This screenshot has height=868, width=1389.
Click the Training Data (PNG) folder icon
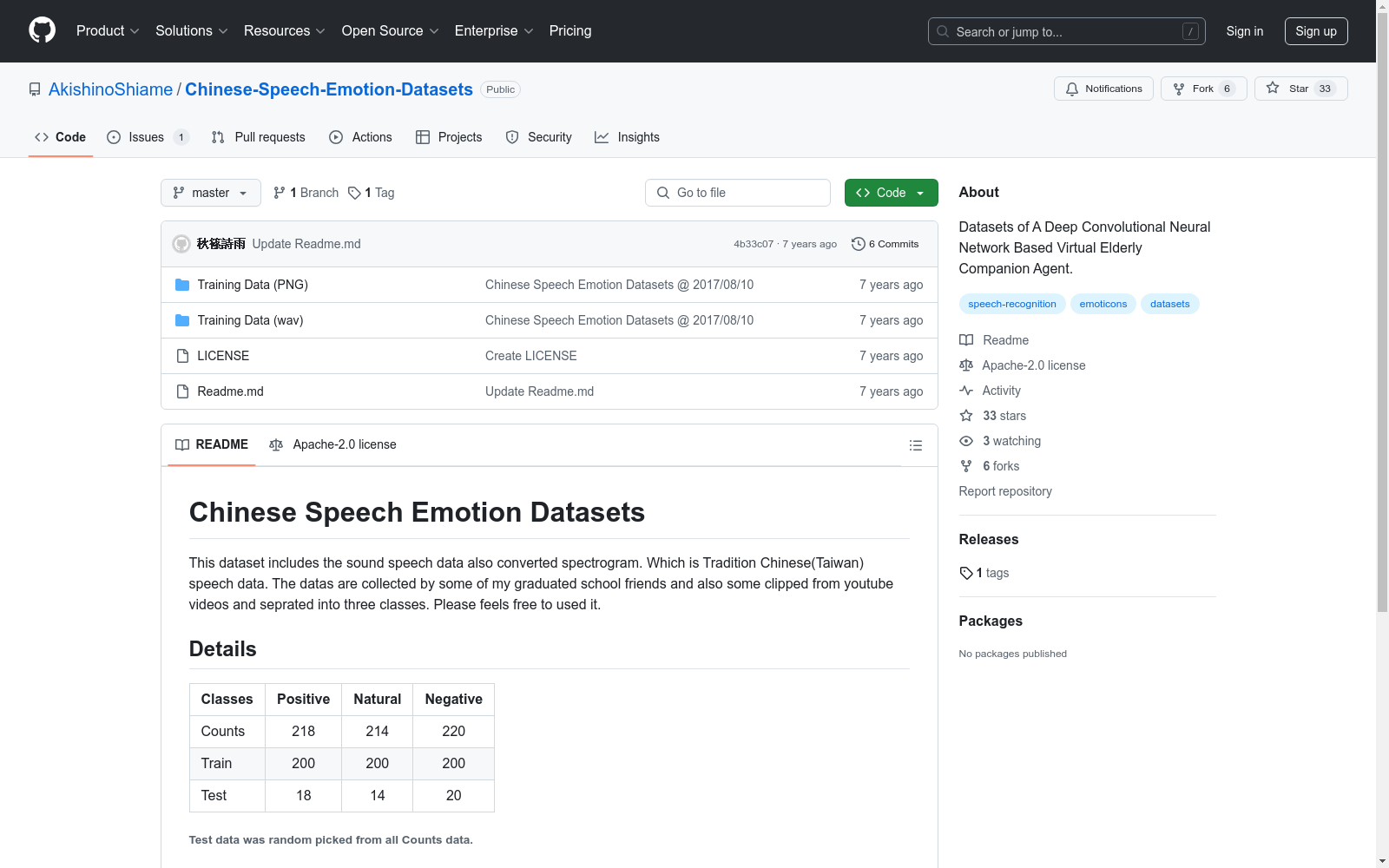point(182,285)
